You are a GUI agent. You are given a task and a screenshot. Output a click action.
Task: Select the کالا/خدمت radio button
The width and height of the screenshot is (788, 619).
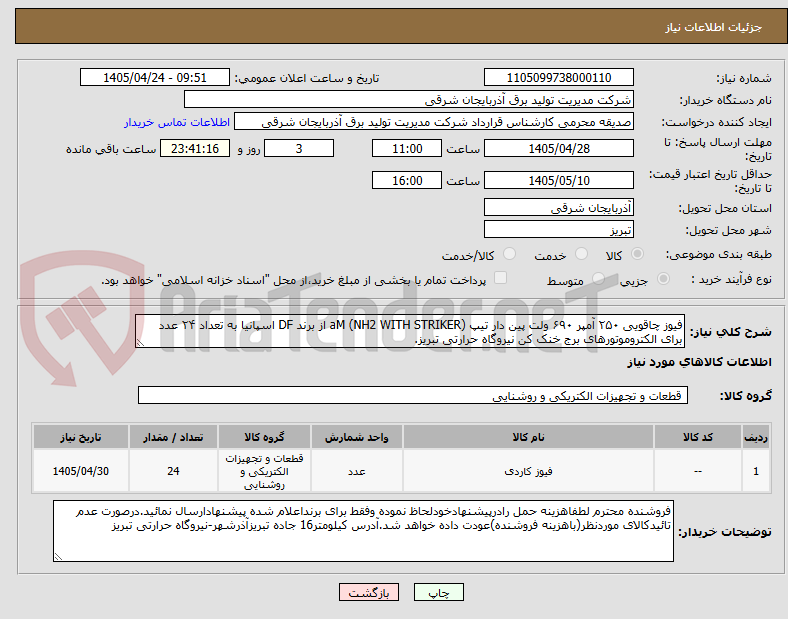click(x=510, y=254)
